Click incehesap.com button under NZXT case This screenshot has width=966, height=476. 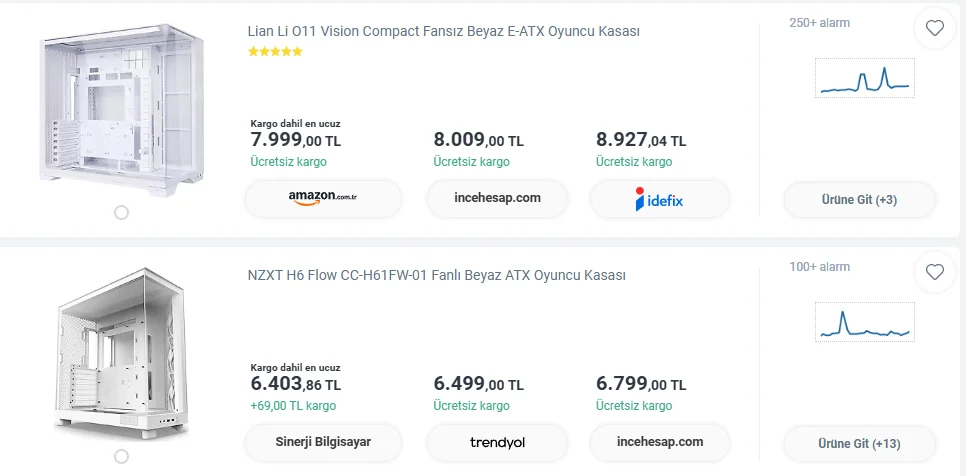point(660,442)
